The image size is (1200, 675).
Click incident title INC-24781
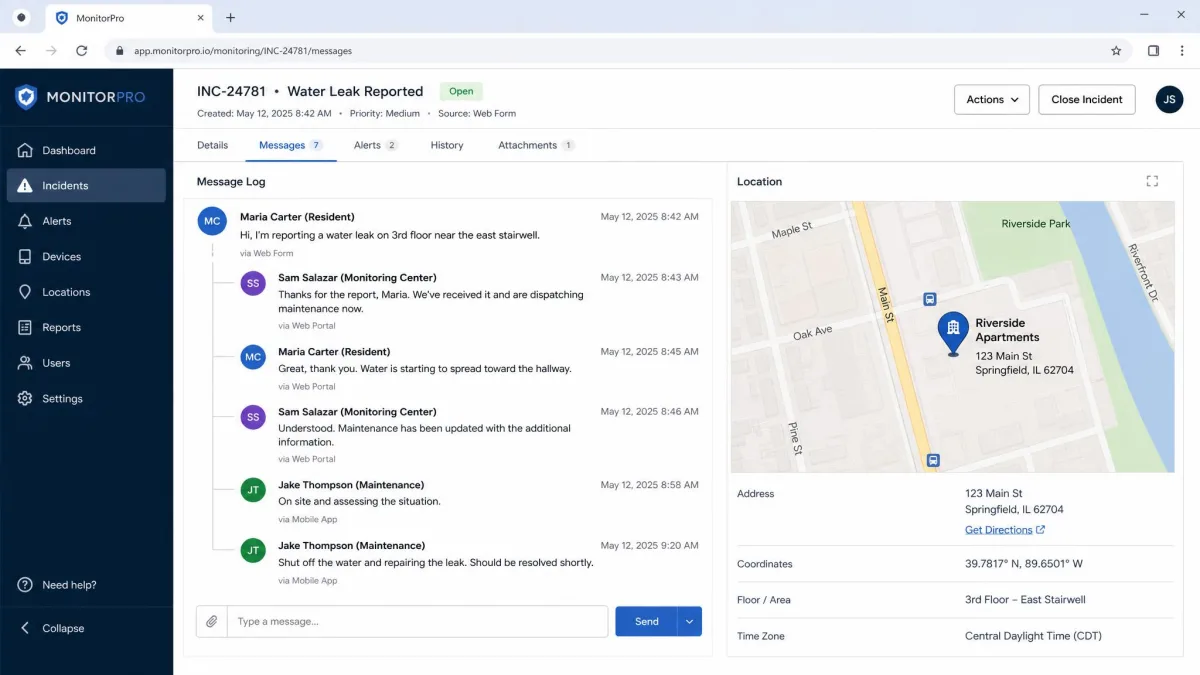[231, 91]
